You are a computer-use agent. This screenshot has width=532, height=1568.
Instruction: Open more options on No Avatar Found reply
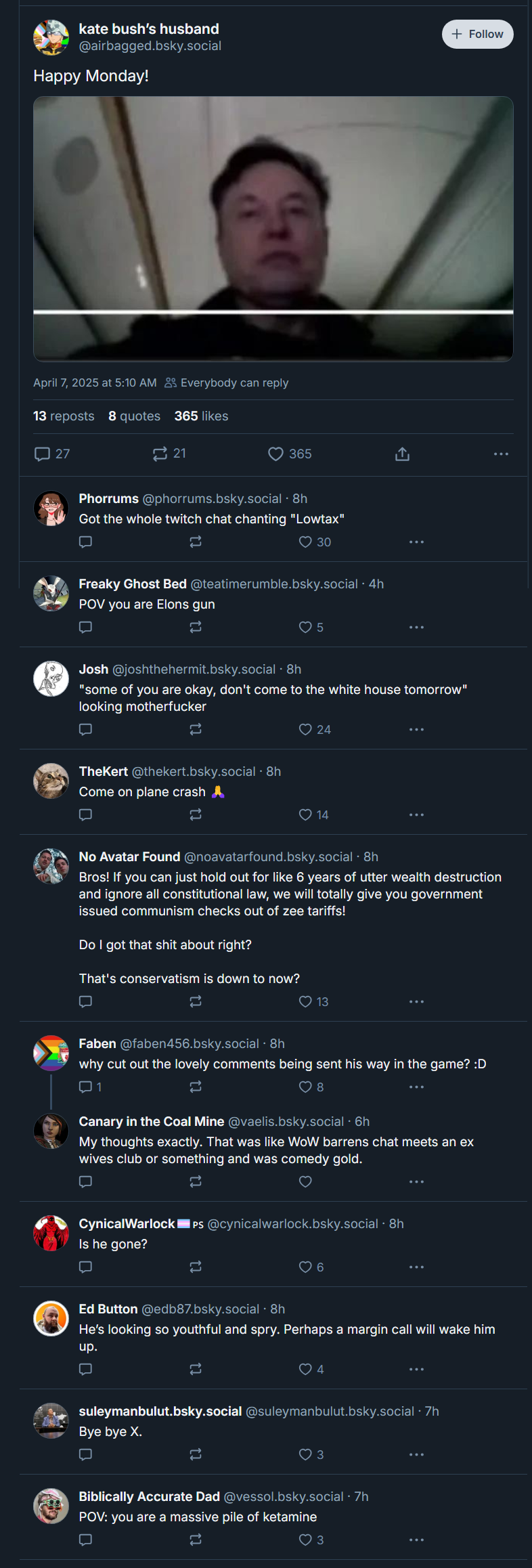tap(416, 1001)
